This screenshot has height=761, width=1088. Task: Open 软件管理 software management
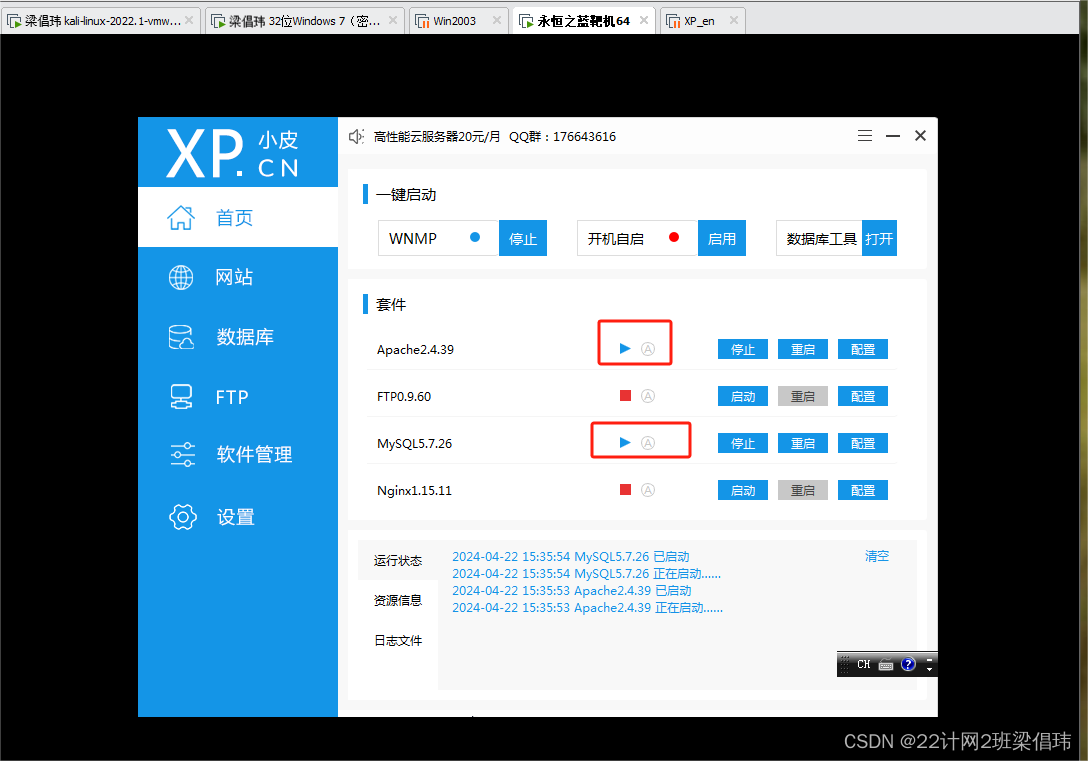point(237,454)
